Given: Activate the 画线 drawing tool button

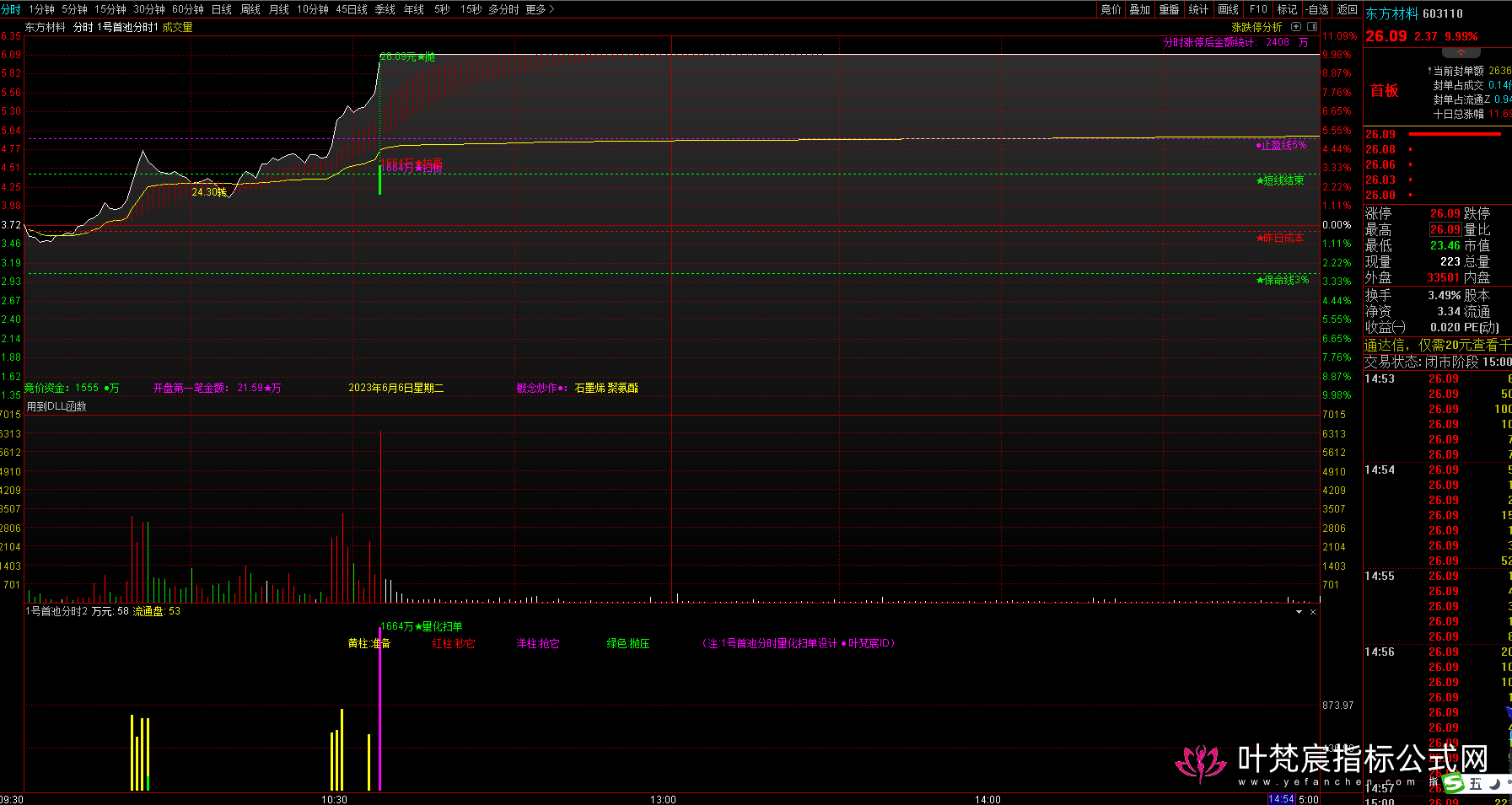Looking at the screenshot, I should tap(1229, 9).
